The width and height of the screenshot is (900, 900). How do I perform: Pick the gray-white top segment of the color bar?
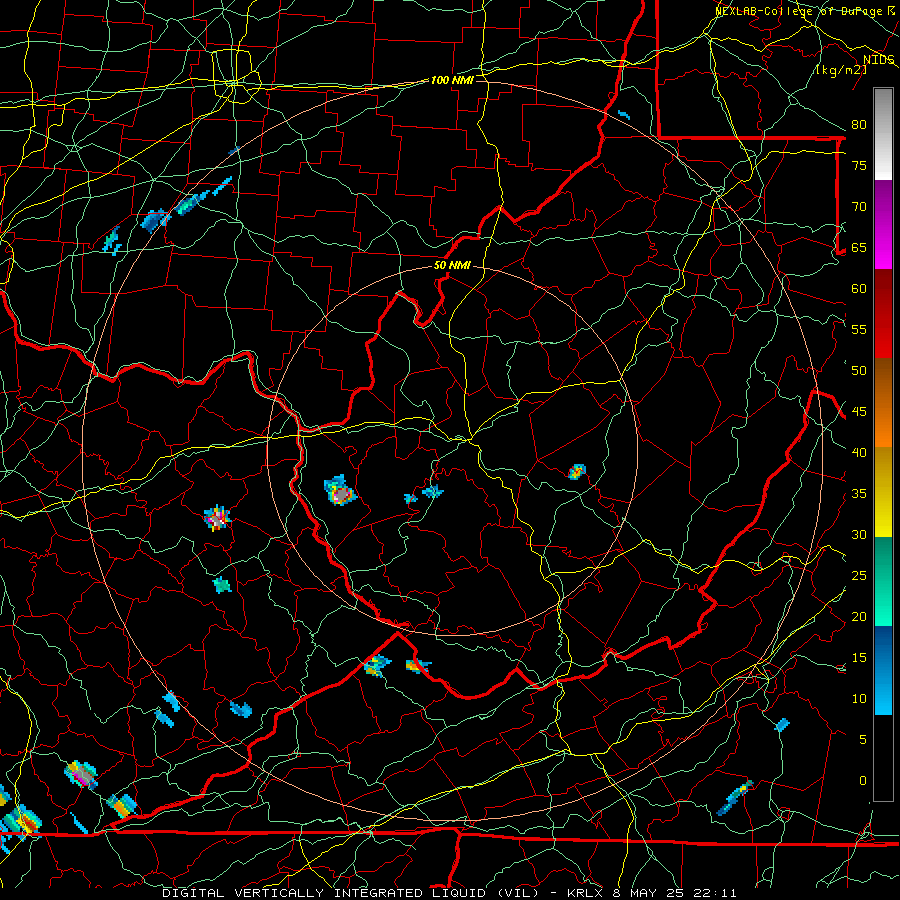click(883, 134)
